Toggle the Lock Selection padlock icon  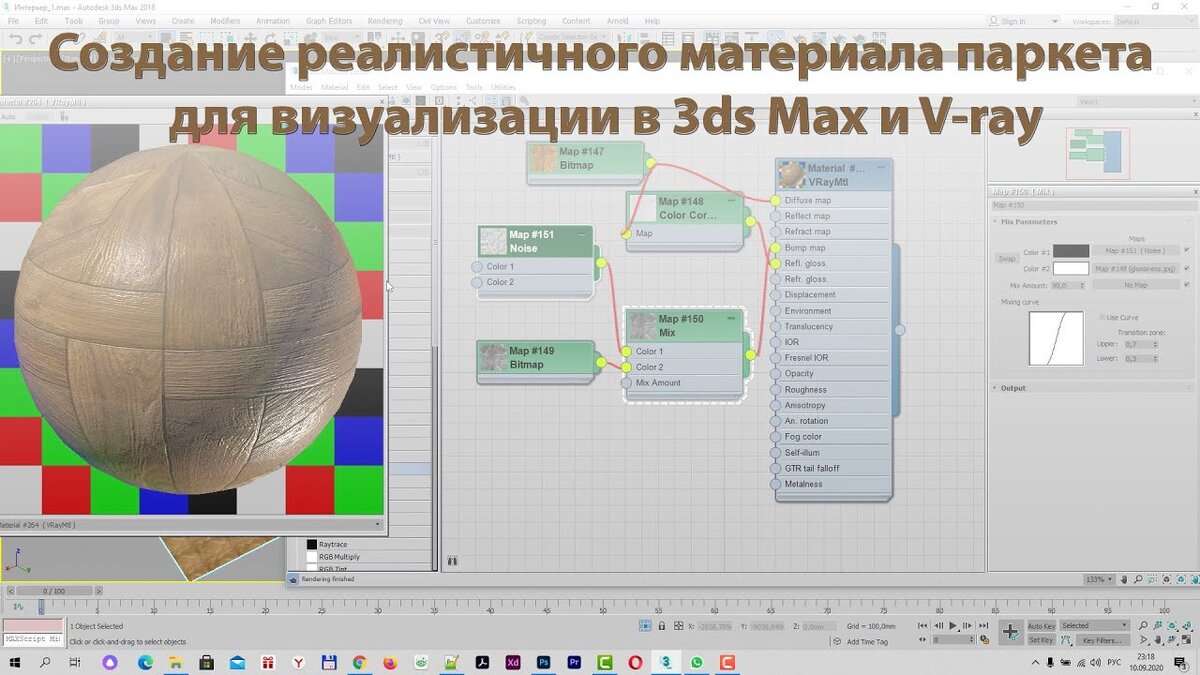click(660, 625)
